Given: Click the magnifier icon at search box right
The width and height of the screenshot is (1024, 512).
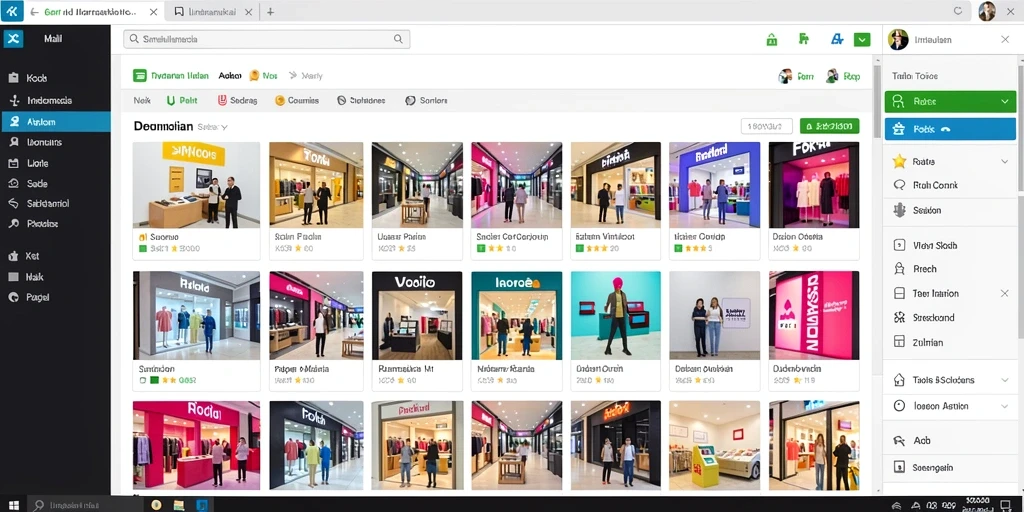Looking at the screenshot, I should [x=398, y=39].
